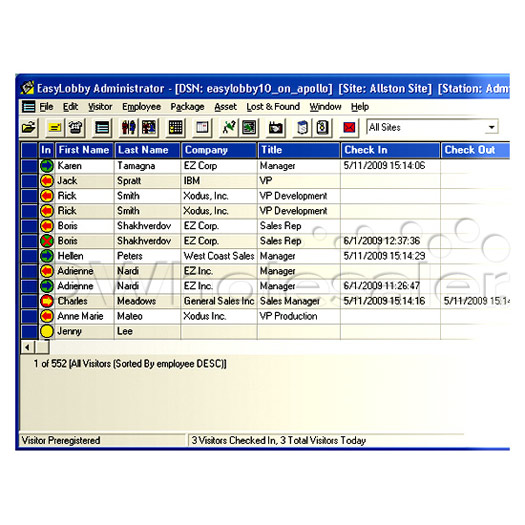Open the Window menu
This screenshot has width=525, height=525.
pos(325,107)
